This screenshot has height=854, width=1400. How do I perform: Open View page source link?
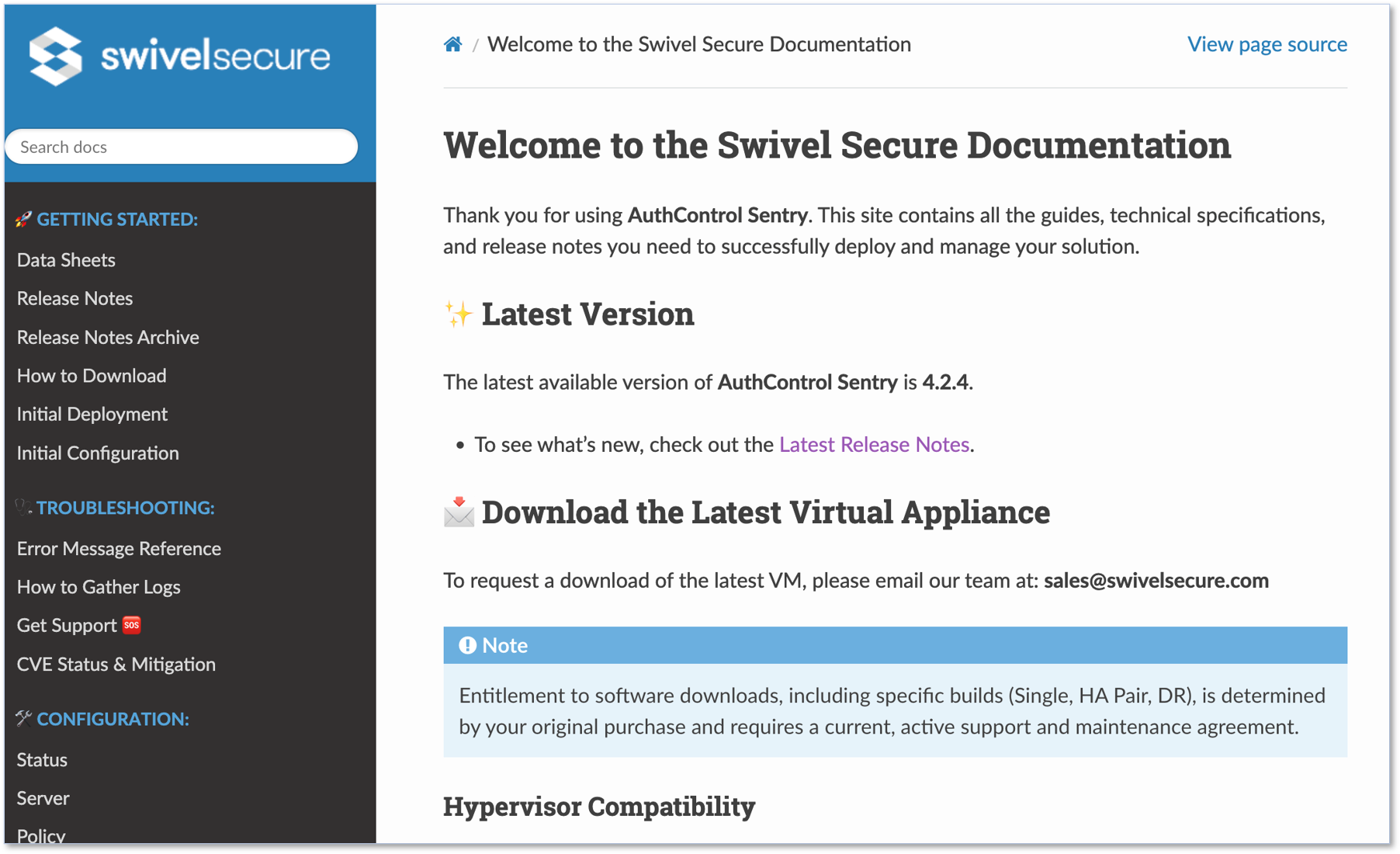click(x=1267, y=44)
